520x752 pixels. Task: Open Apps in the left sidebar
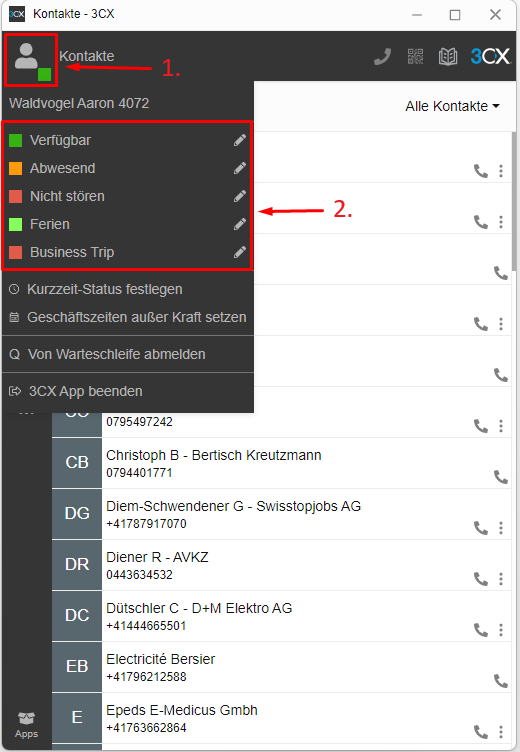tap(26, 725)
